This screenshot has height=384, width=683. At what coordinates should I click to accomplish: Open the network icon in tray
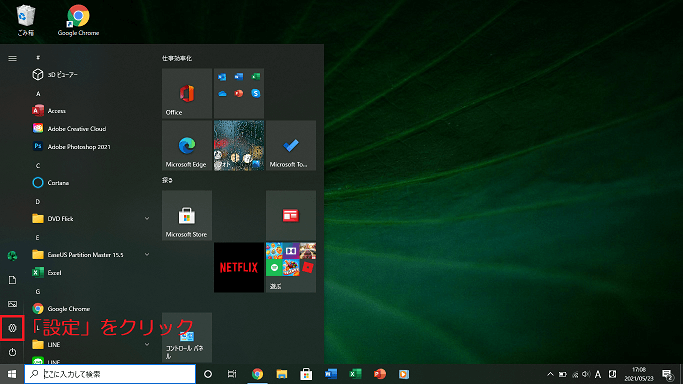[x=575, y=374]
